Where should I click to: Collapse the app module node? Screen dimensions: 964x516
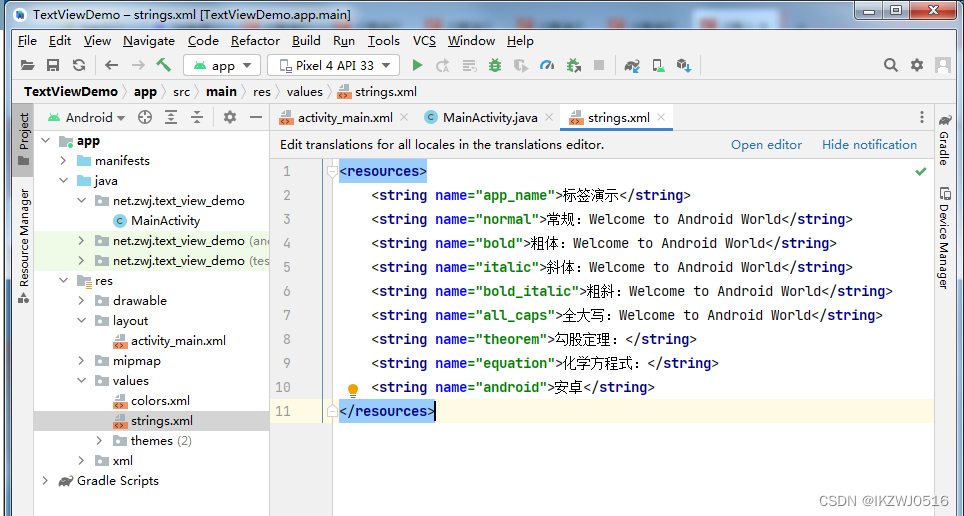pyautogui.click(x=46, y=141)
